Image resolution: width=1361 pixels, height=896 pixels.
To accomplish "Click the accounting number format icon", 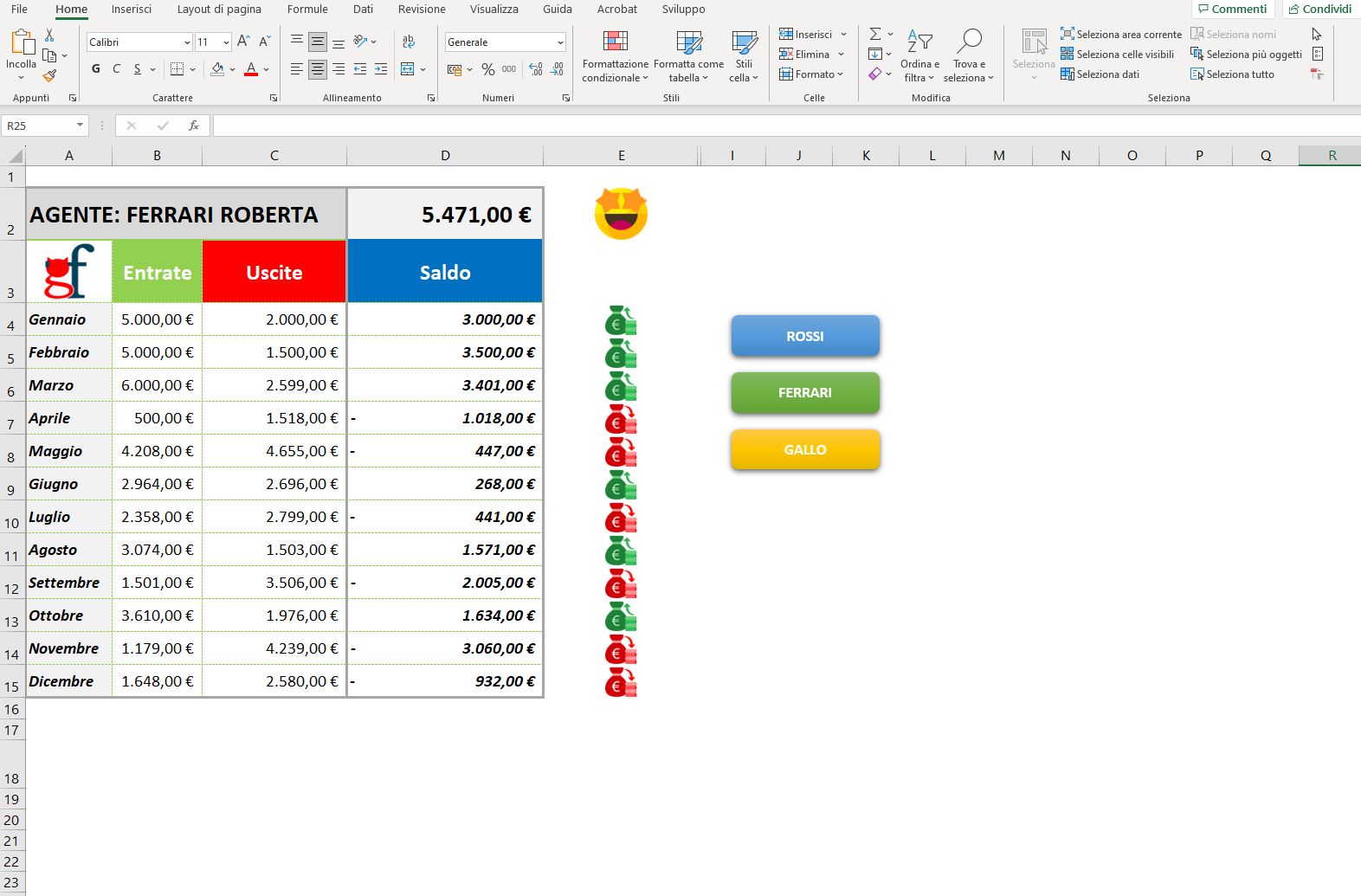I will [455, 69].
